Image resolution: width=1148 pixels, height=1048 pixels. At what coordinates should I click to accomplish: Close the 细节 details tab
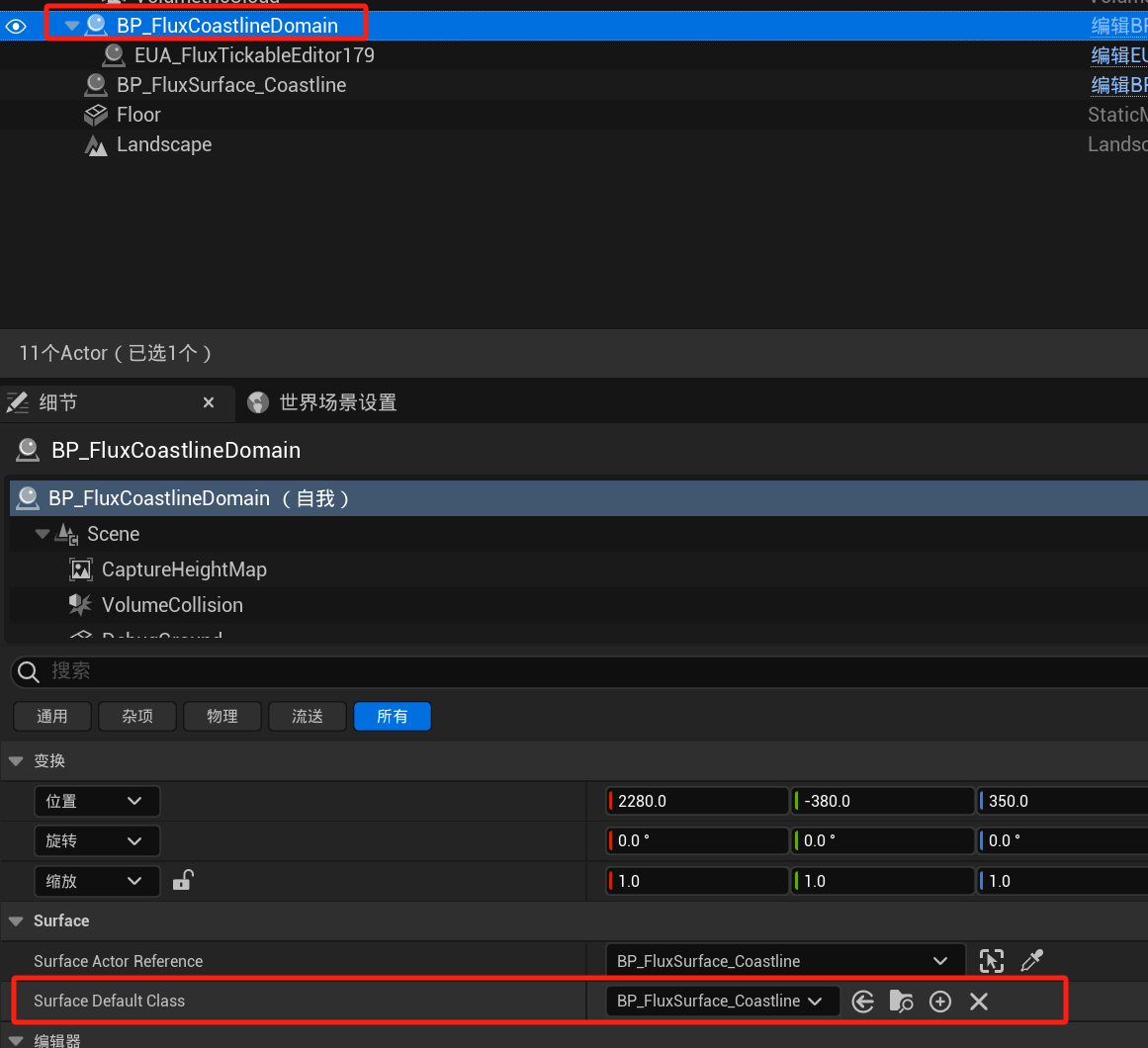(x=209, y=402)
